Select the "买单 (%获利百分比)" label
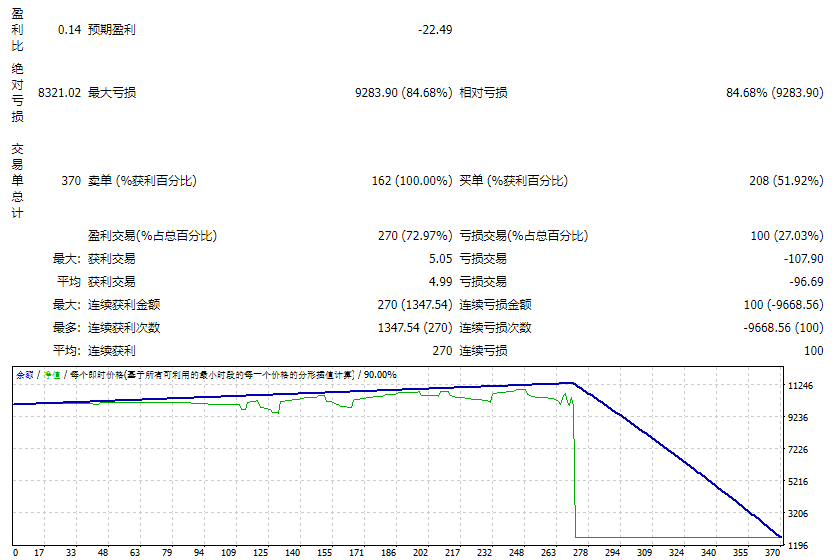Screen dimensions: 834x560 click(513, 181)
